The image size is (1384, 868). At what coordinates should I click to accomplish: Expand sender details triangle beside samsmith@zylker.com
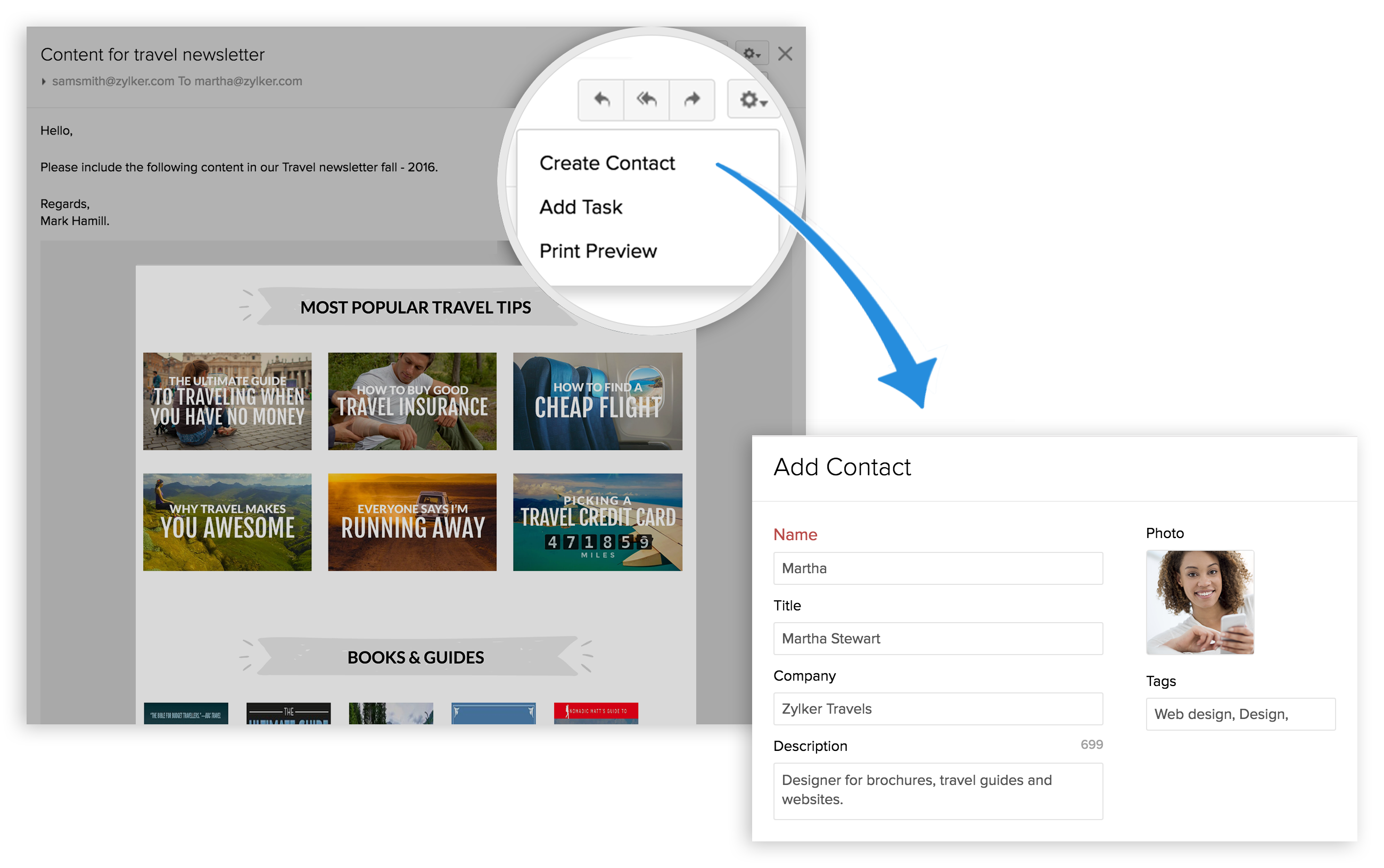coord(44,81)
